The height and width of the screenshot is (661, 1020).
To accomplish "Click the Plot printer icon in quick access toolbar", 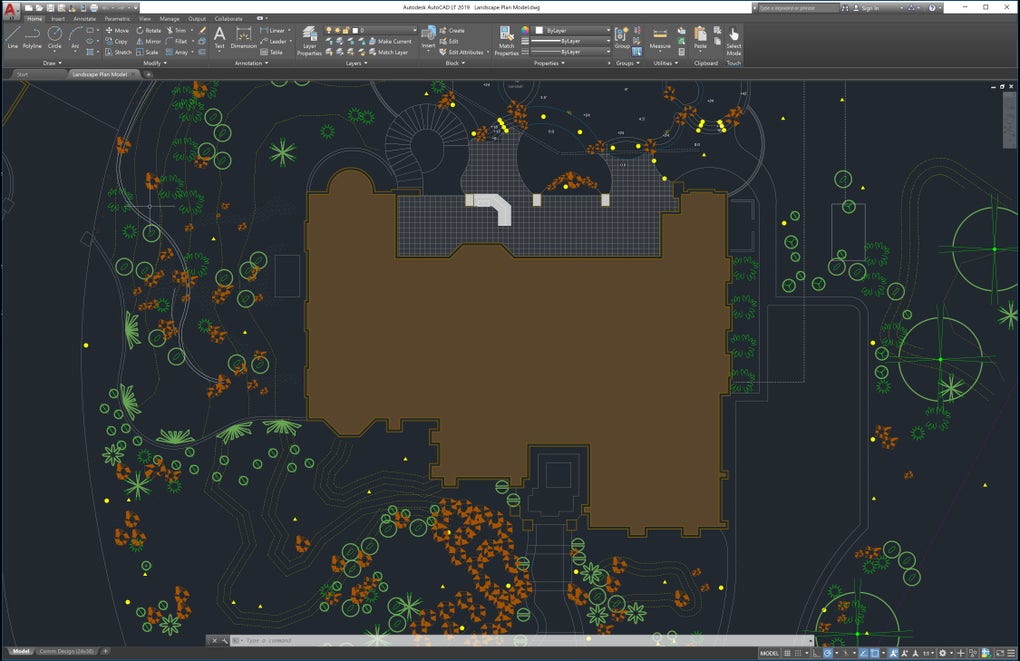I will tap(94, 8).
